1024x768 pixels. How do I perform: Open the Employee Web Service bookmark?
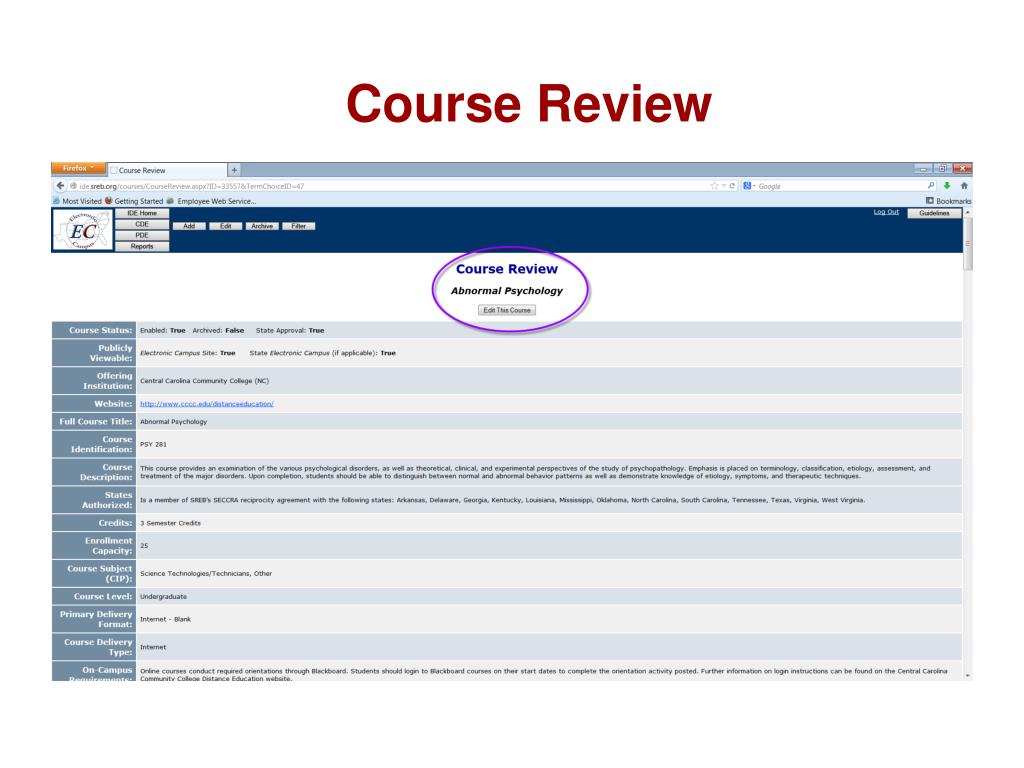[x=211, y=201]
